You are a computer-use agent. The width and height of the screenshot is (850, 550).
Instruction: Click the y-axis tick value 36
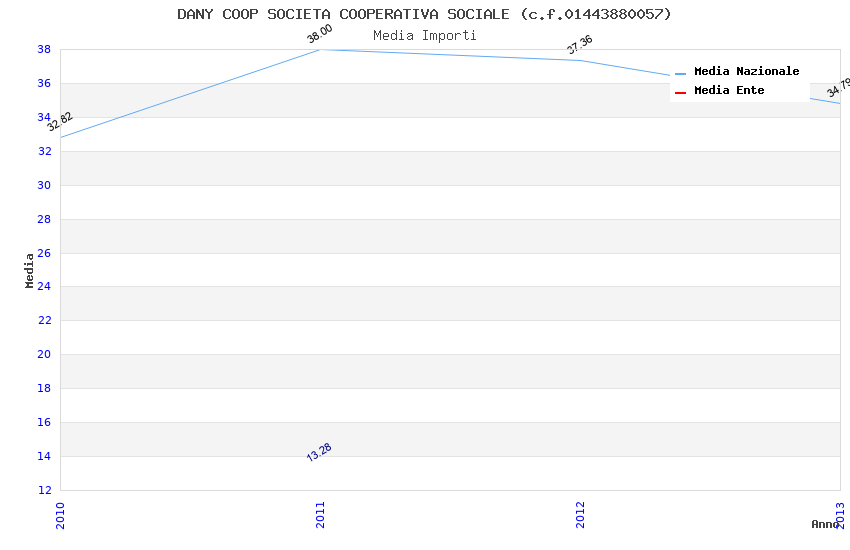(44, 83)
